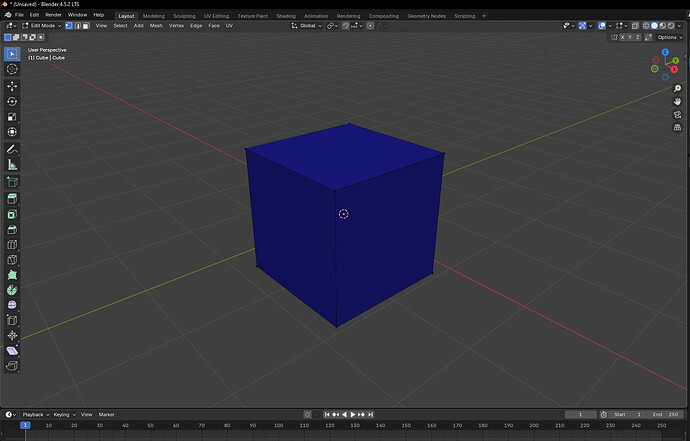The image size is (690, 441).
Task: Click the Zoom view magnifier icon
Action: point(677,88)
